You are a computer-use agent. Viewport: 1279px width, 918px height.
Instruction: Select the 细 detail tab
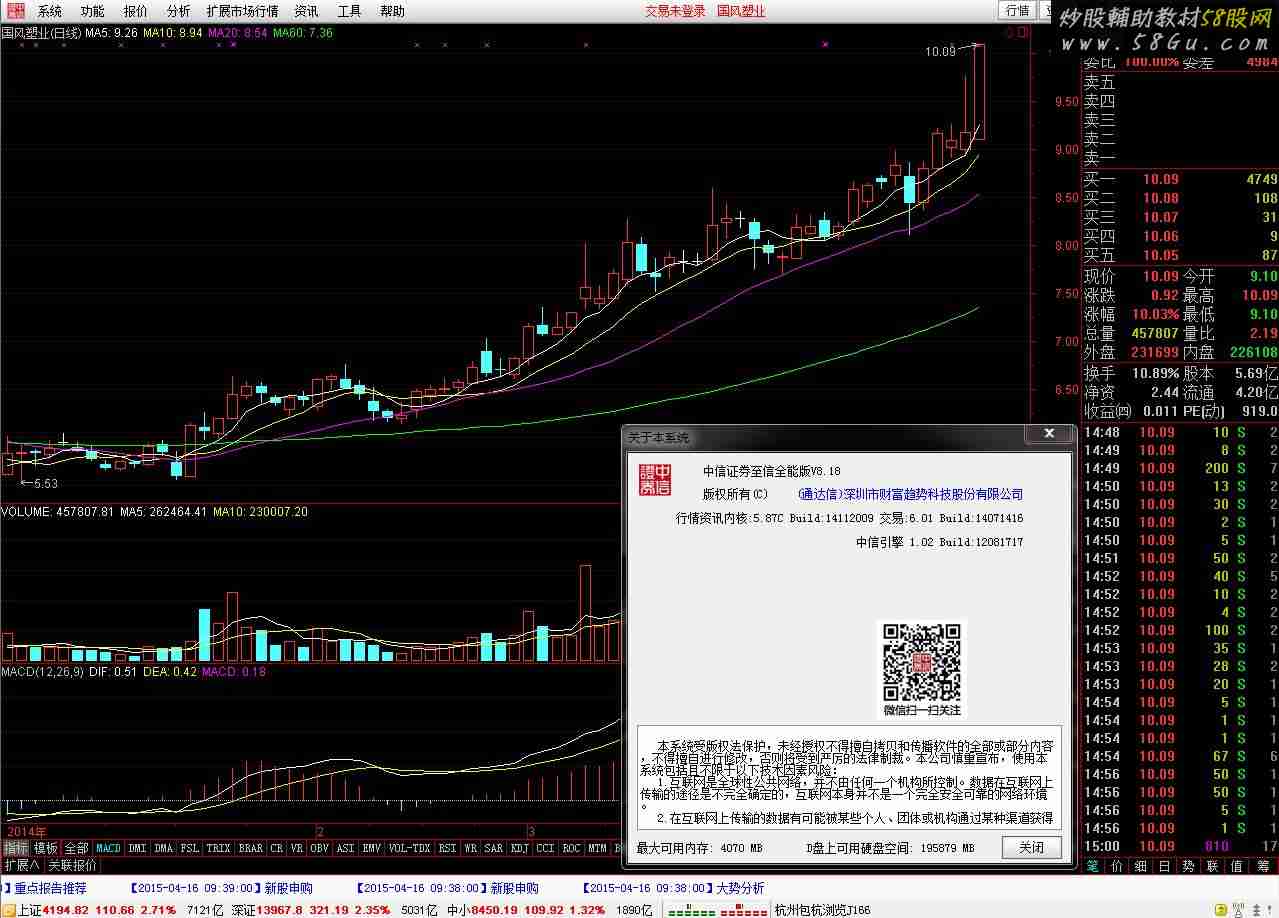coord(1141,866)
